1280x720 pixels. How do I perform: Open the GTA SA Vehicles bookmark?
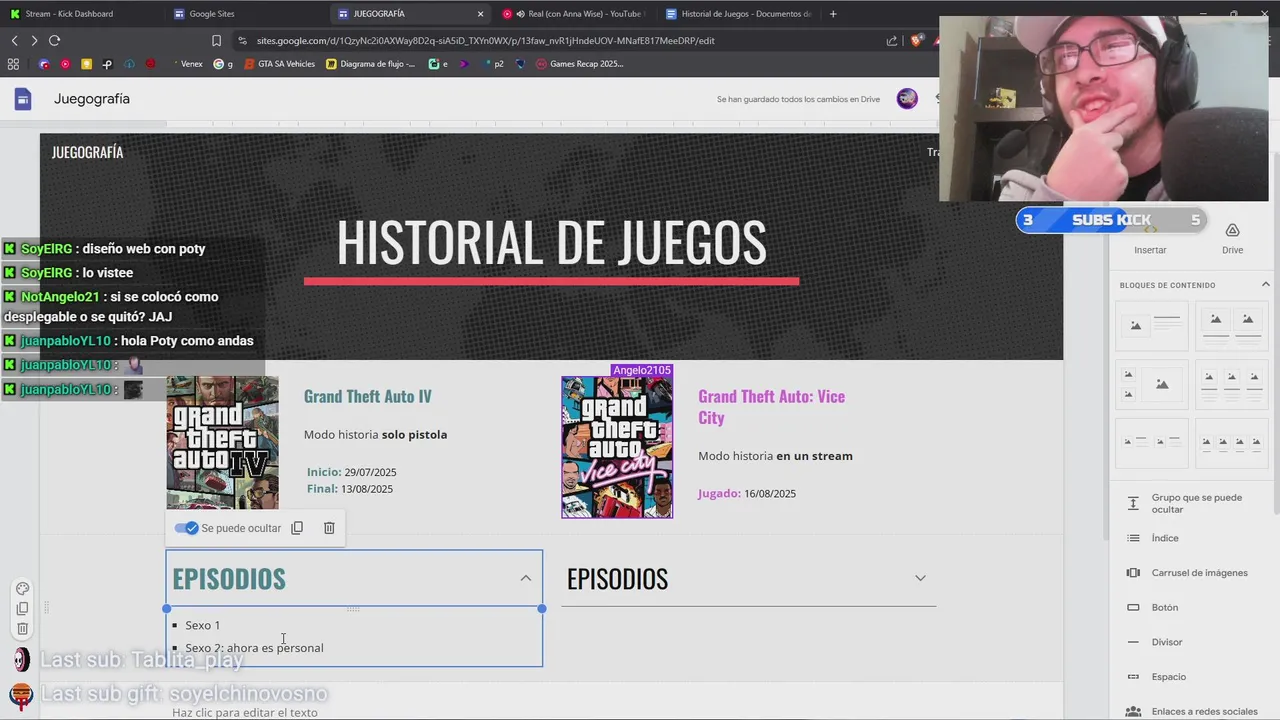coord(279,64)
